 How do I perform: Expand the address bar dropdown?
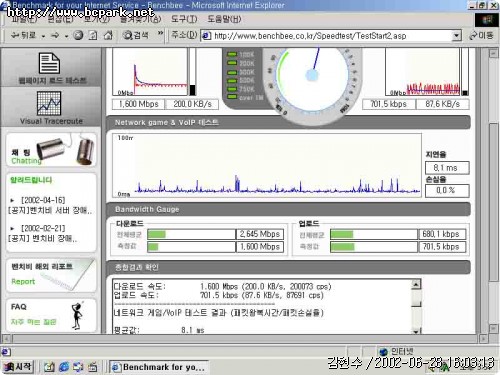pyautogui.click(x=456, y=36)
